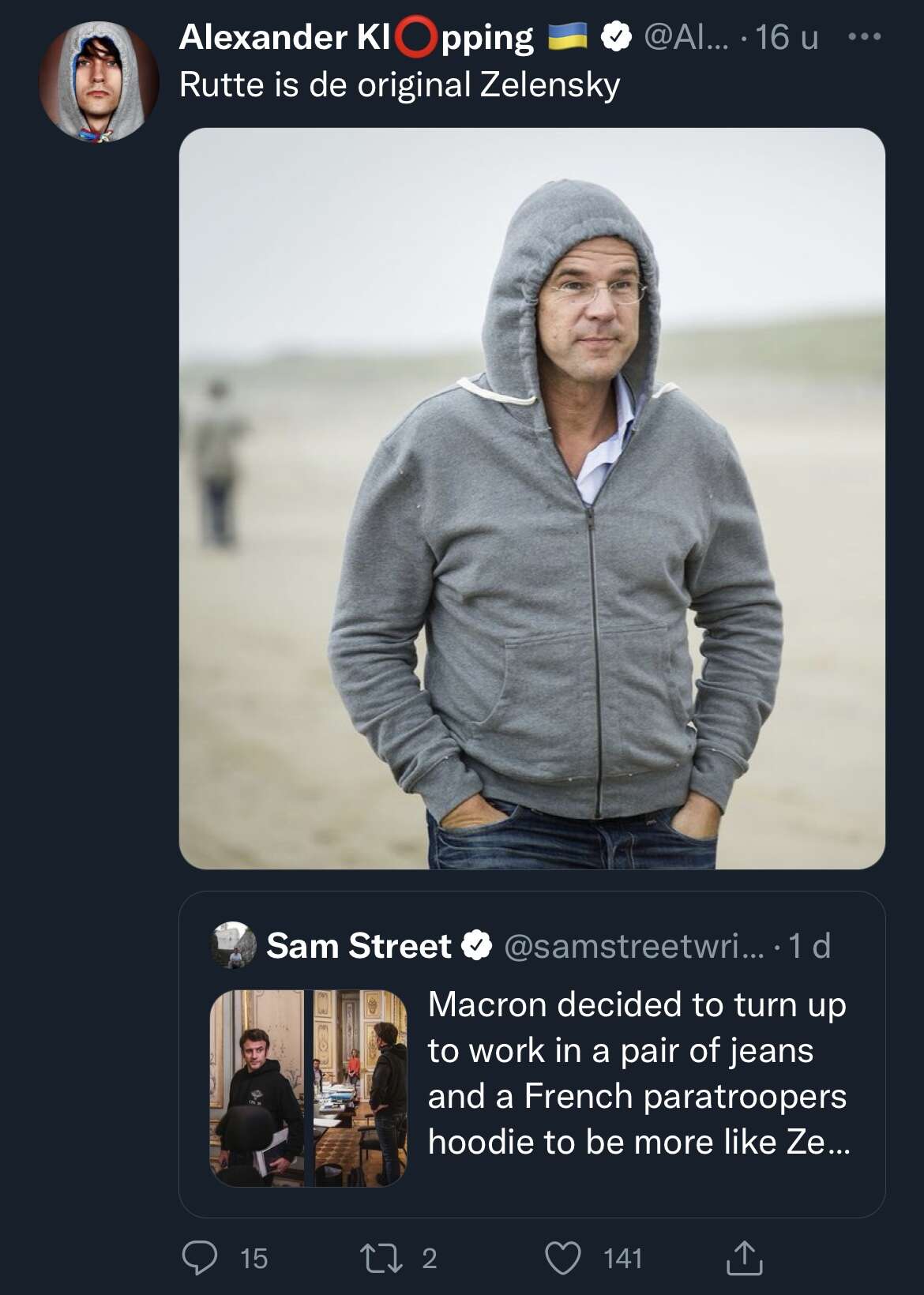This screenshot has width=924, height=1295.
Task: Open the large hoodie photo
Action: 531,498
